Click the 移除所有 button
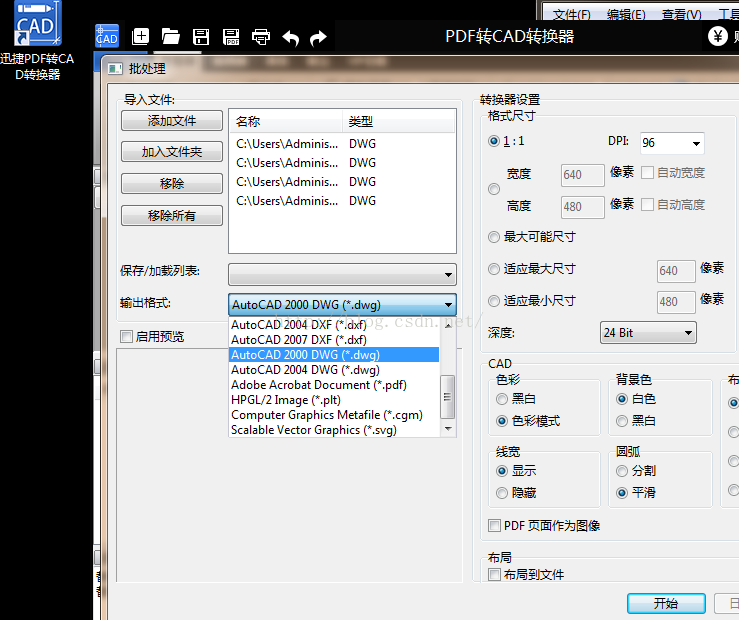This screenshot has height=620, width=739. (172, 215)
